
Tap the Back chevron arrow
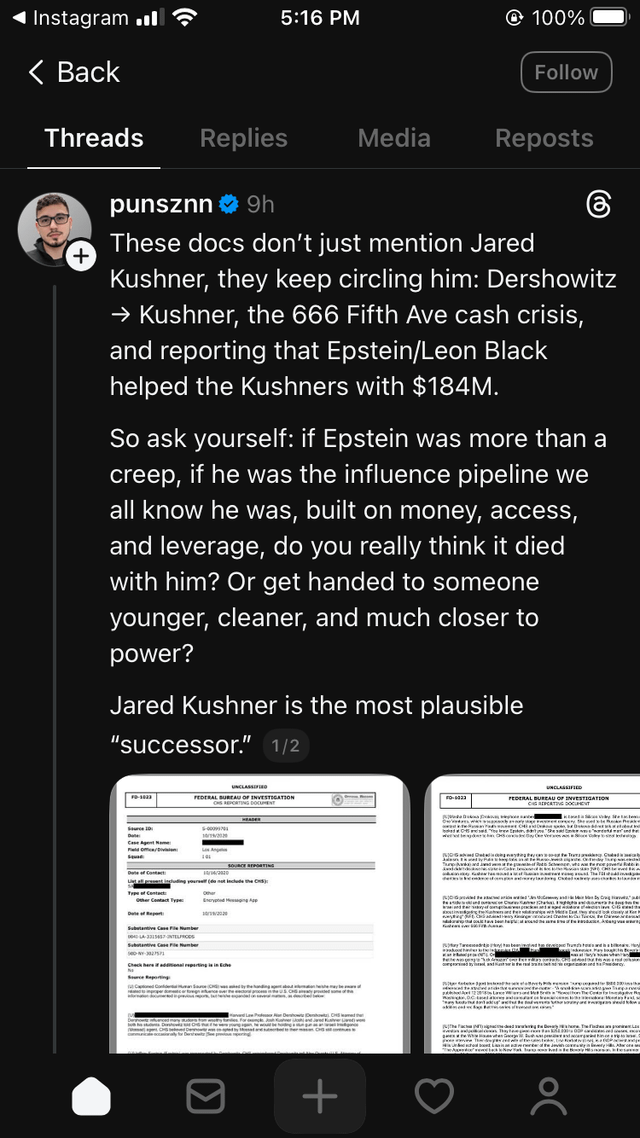click(x=37, y=72)
